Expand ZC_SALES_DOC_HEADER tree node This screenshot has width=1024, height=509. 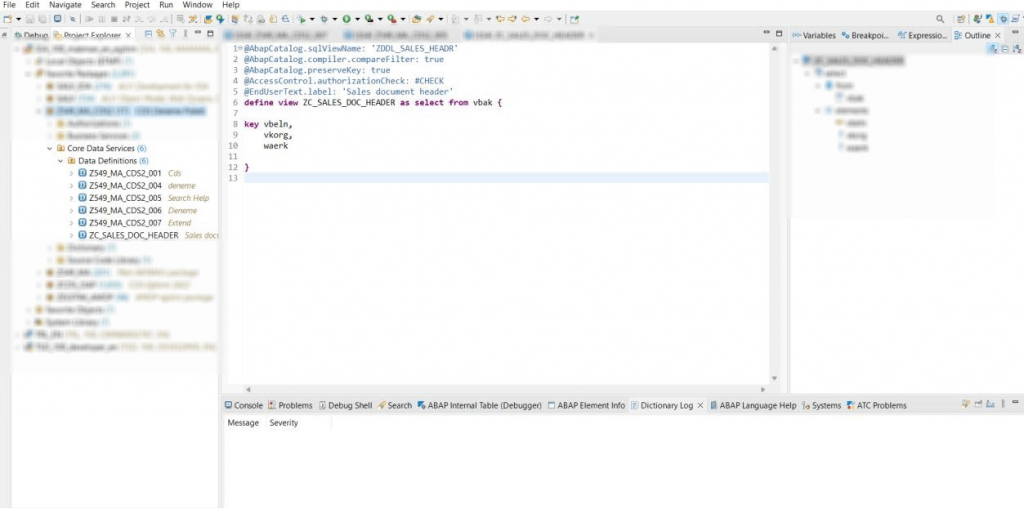tap(71, 235)
